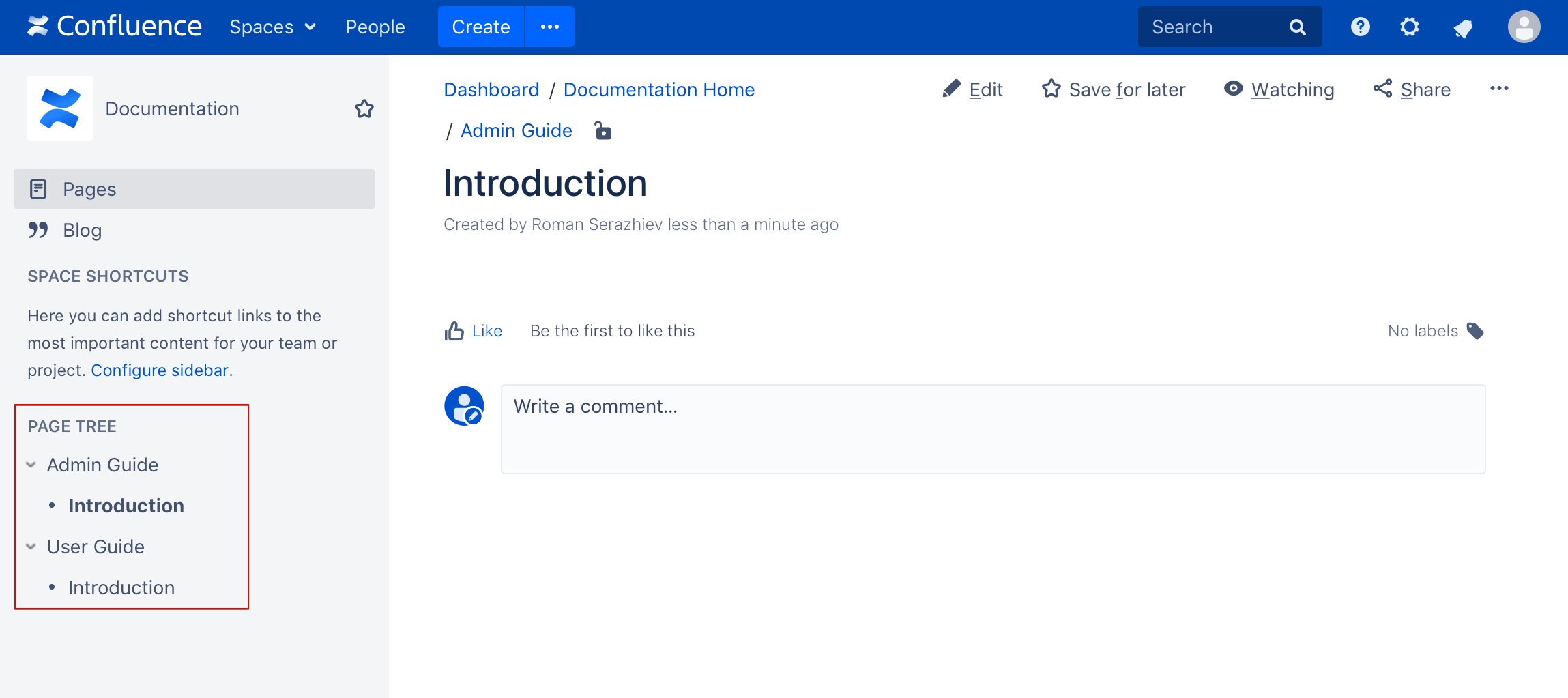Collapse the User Guide tree node
Image resolution: width=1568 pixels, height=698 pixels.
(x=31, y=547)
